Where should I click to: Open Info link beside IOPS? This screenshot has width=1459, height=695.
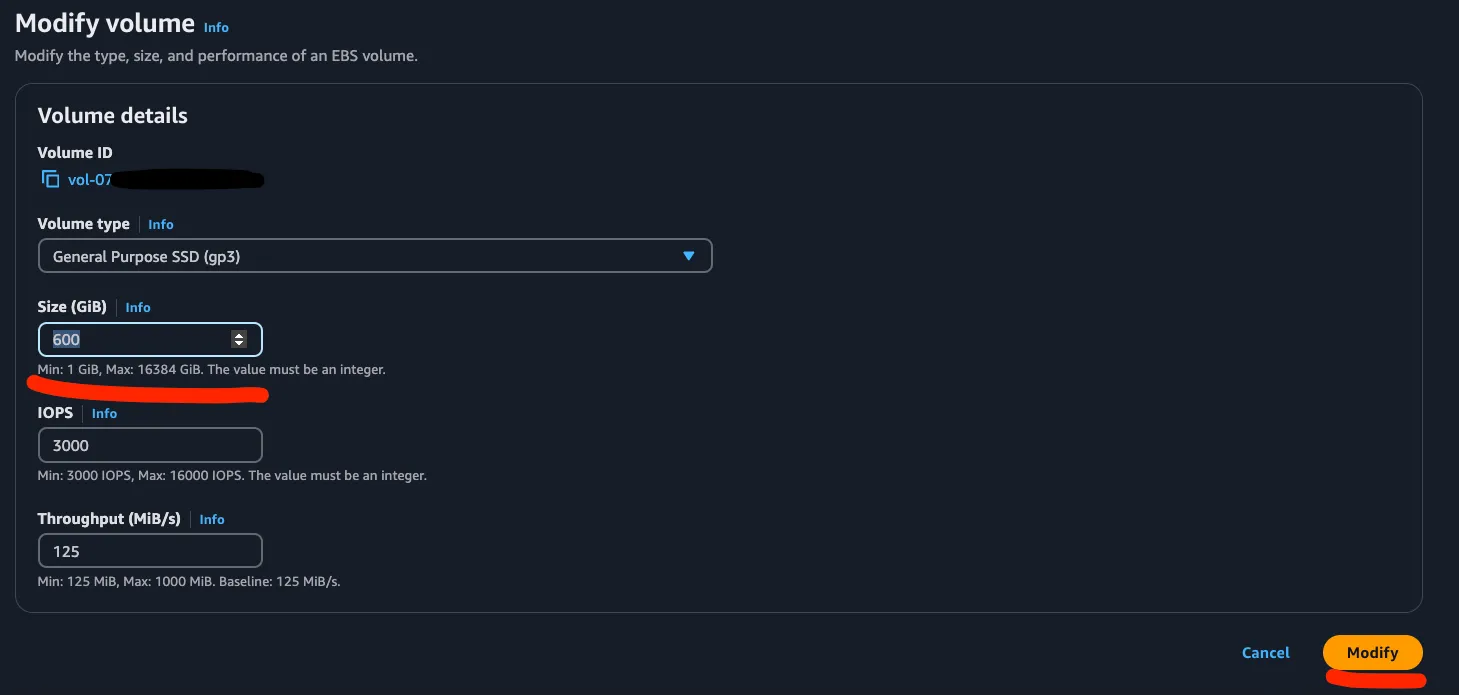[104, 414]
